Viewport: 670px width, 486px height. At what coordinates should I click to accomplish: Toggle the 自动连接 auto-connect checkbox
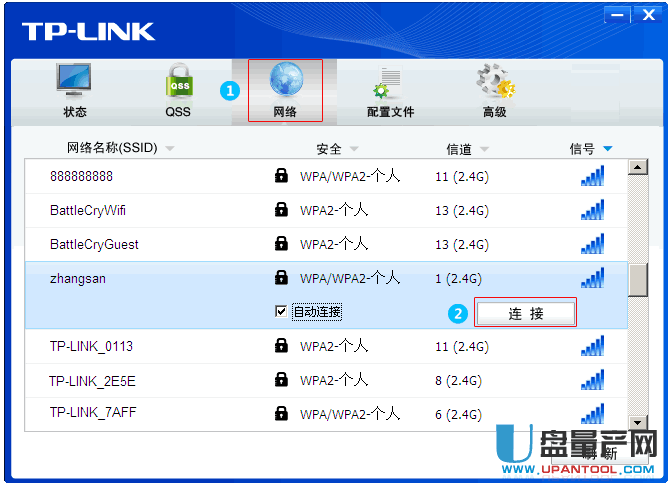[281, 312]
